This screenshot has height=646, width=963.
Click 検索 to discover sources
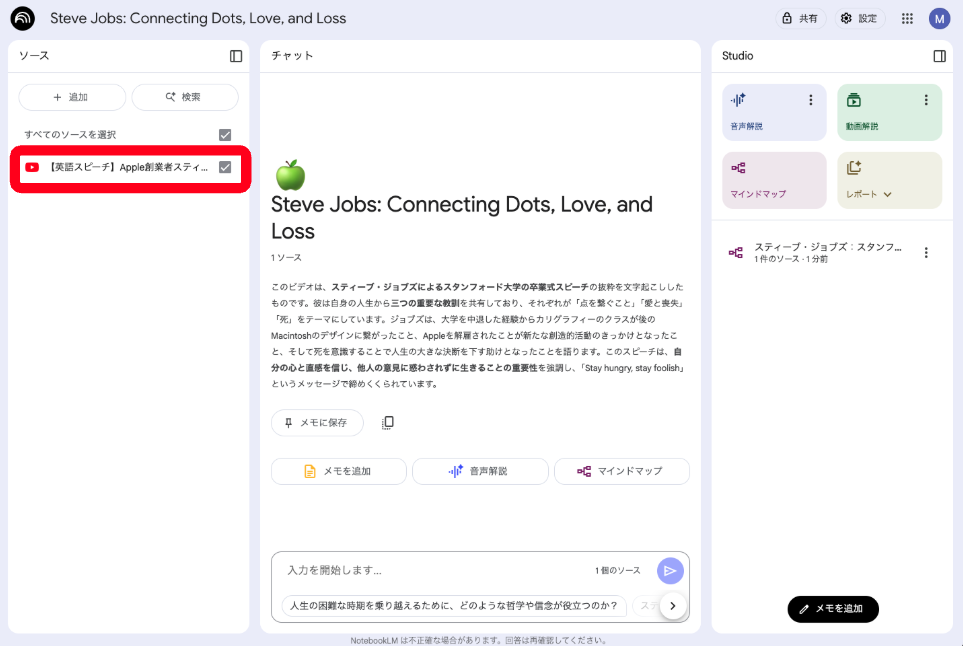coord(185,97)
